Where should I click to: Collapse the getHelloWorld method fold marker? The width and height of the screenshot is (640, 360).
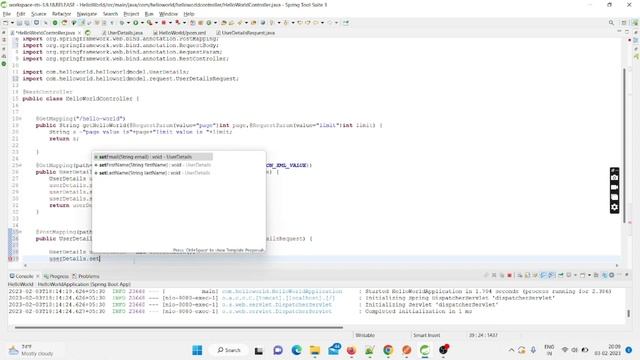point(20,119)
